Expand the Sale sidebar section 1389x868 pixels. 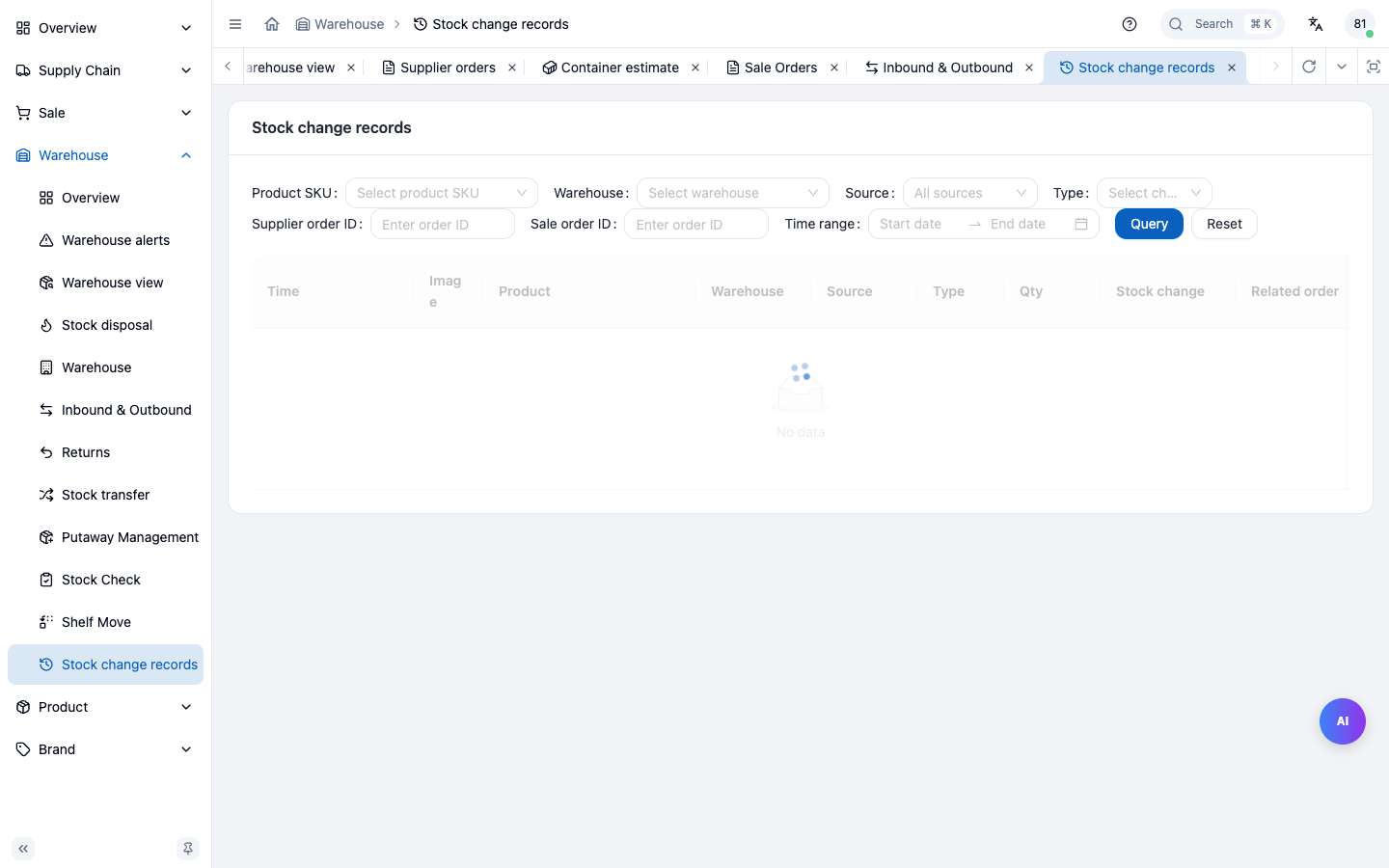(105, 113)
